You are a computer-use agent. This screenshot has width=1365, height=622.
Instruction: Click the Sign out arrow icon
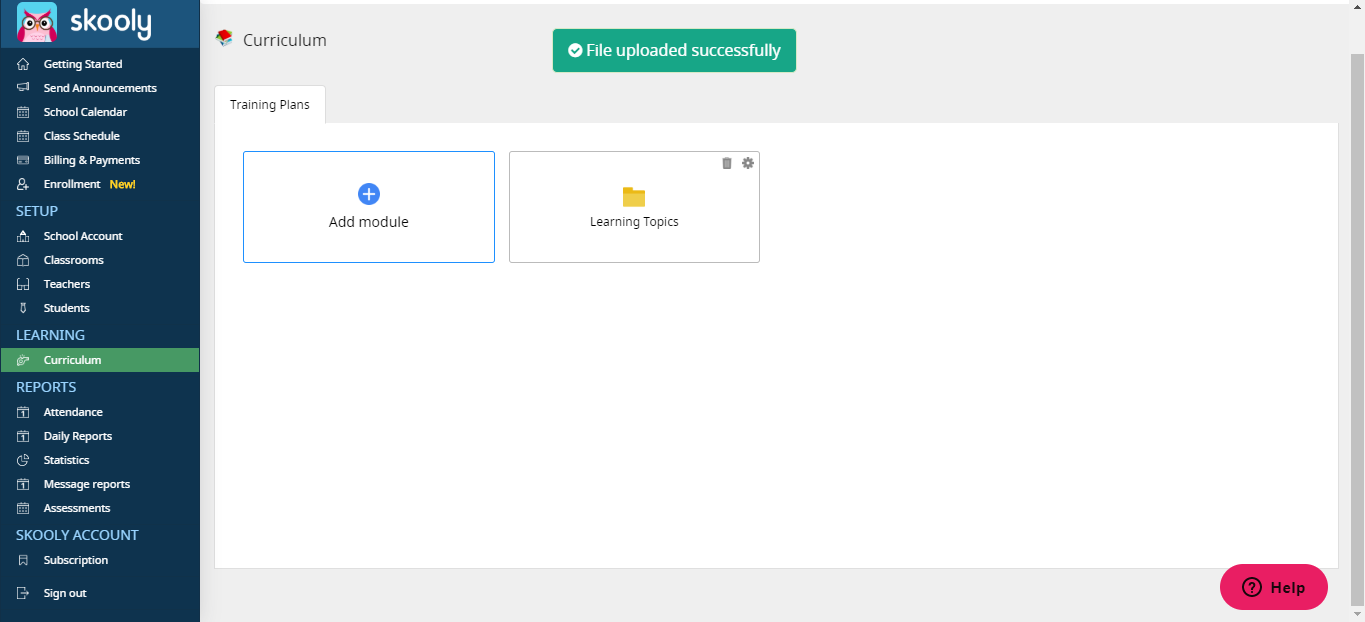[23, 593]
